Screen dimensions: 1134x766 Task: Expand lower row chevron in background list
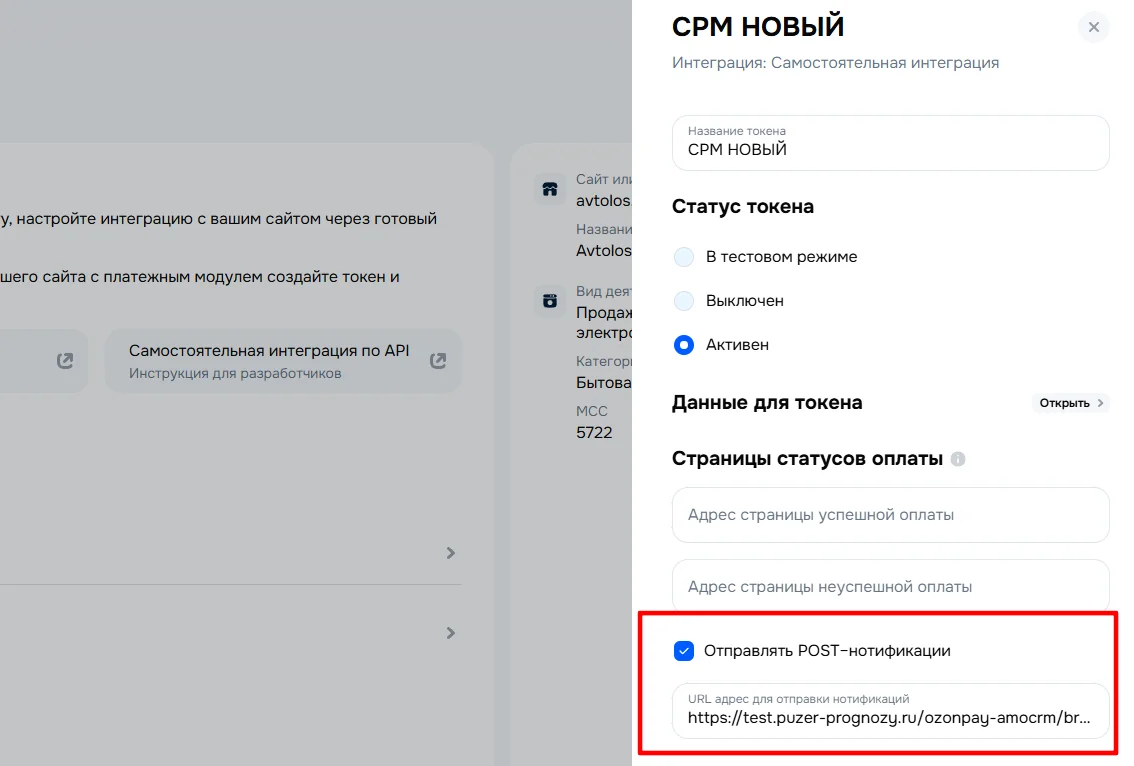coord(451,633)
